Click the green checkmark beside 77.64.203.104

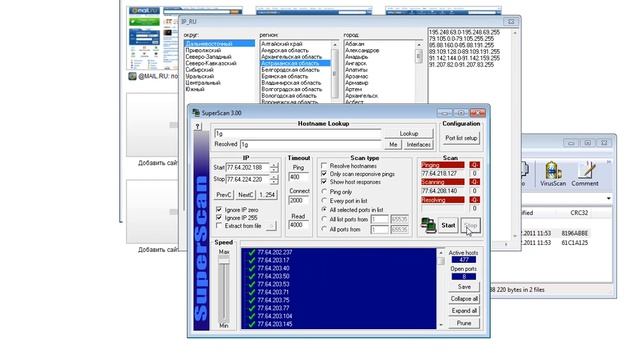pyautogui.click(x=251, y=316)
